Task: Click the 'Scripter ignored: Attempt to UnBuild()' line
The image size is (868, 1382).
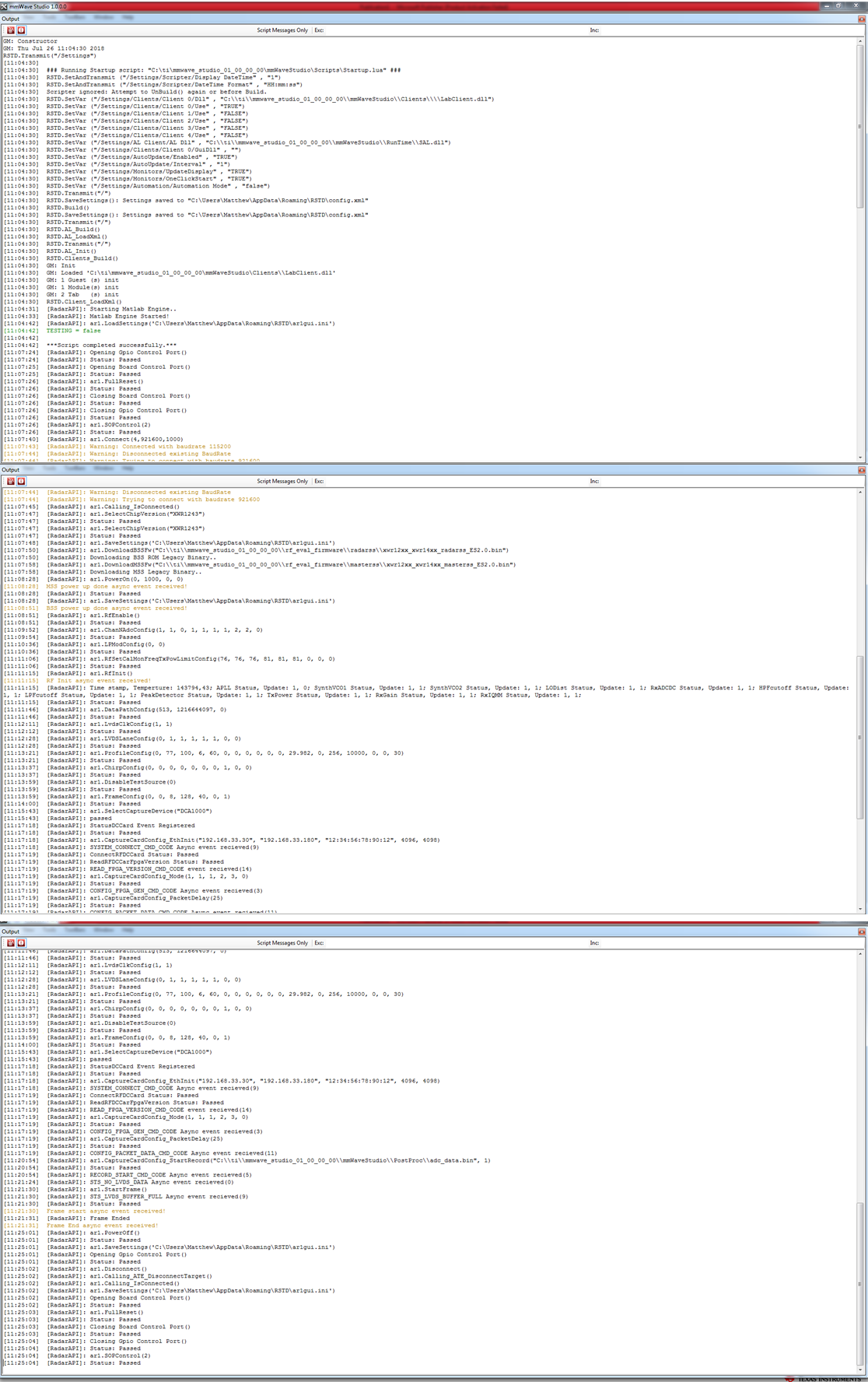Action: pos(135,92)
